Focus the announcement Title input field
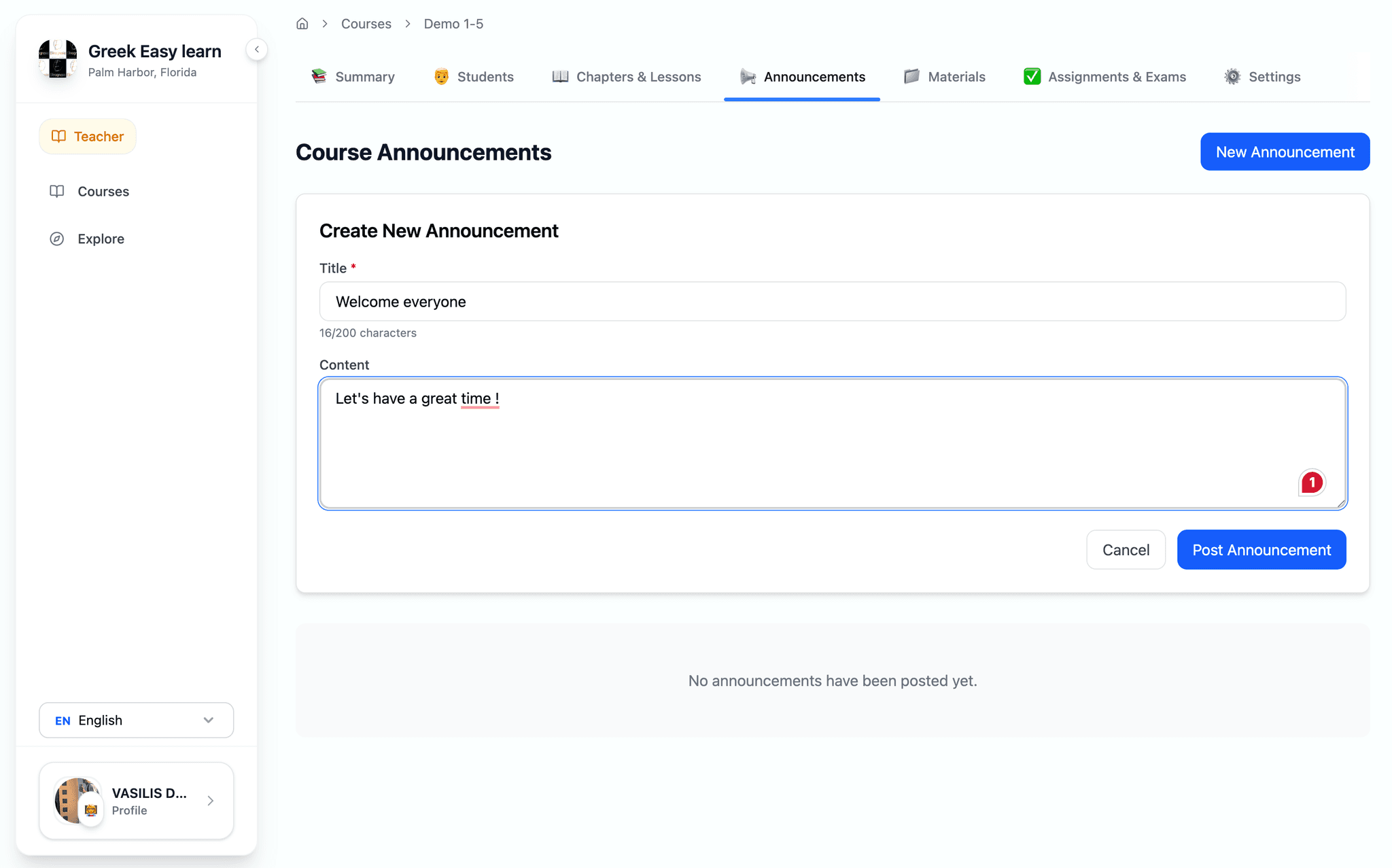 click(x=832, y=302)
